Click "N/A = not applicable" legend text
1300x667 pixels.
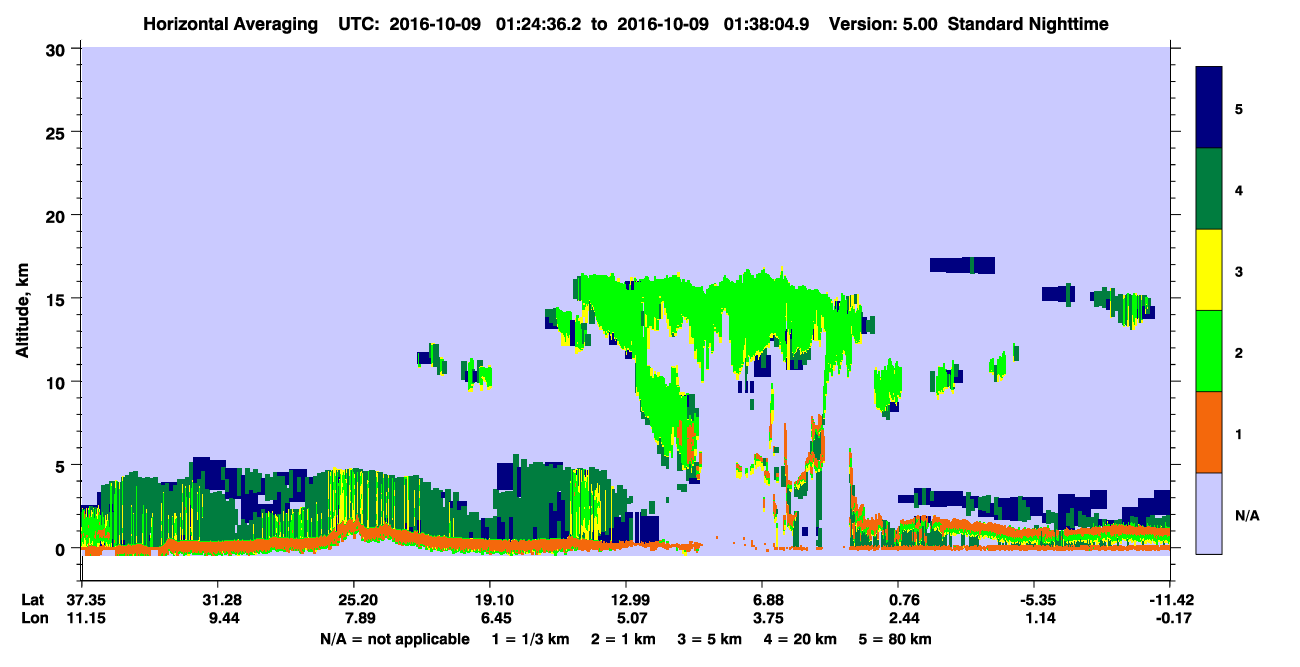(394, 639)
